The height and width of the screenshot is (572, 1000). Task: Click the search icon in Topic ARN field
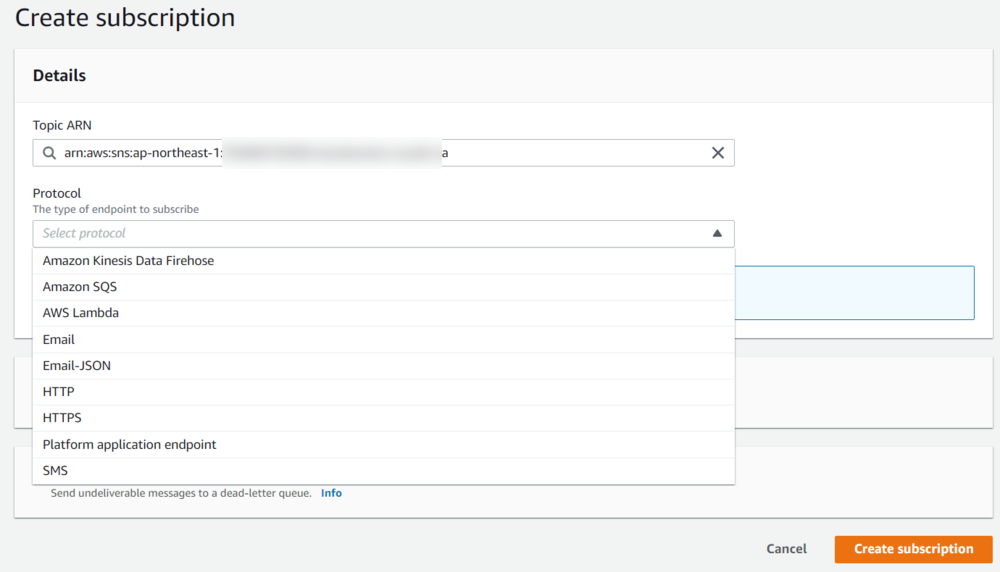49,153
